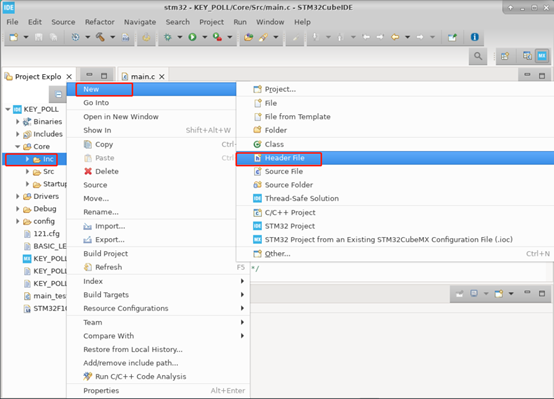Choose STM32 Project entry
Image resolution: width=554 pixels, height=399 pixels.
(395, 226)
